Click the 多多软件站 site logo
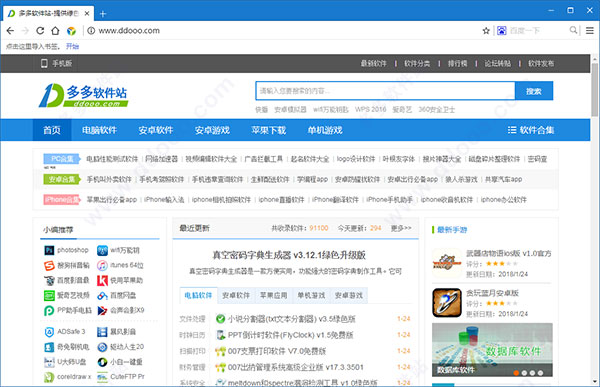 [83, 95]
